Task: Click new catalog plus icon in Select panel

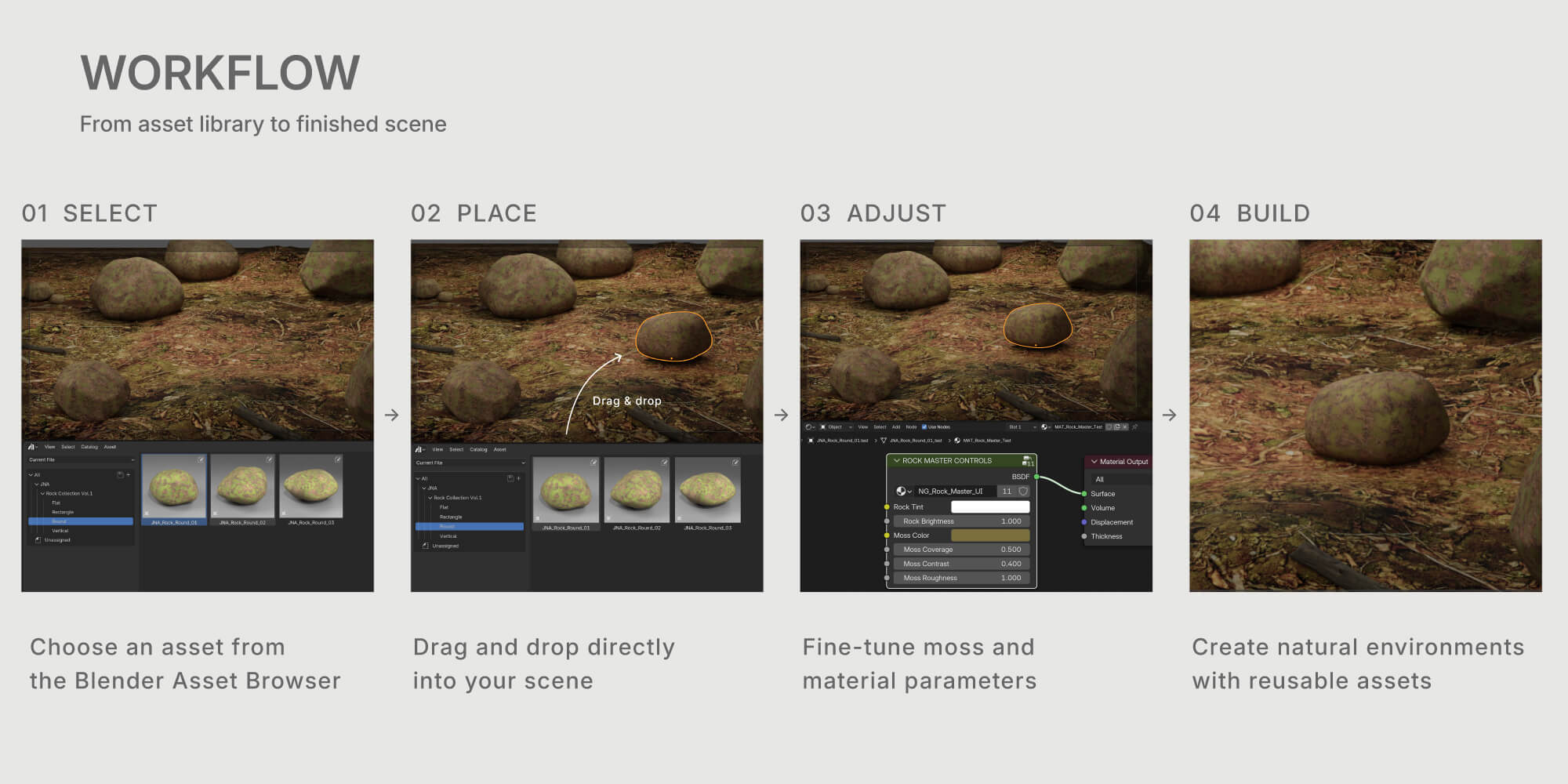Action: 129,474
